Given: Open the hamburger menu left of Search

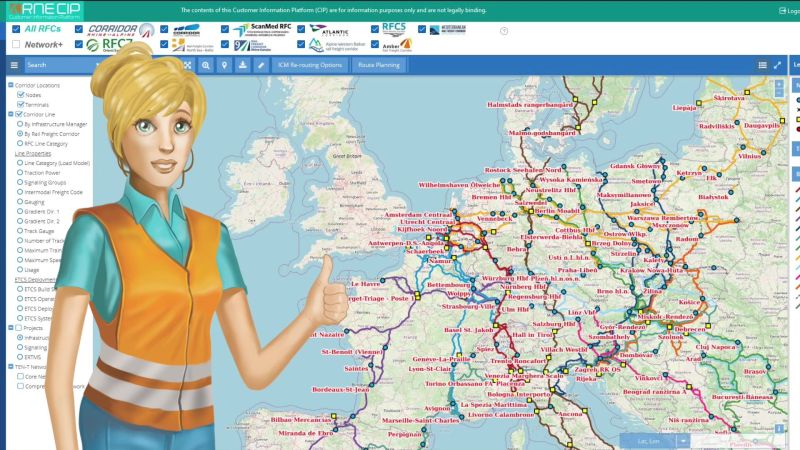Looking at the screenshot, I should coord(13,65).
